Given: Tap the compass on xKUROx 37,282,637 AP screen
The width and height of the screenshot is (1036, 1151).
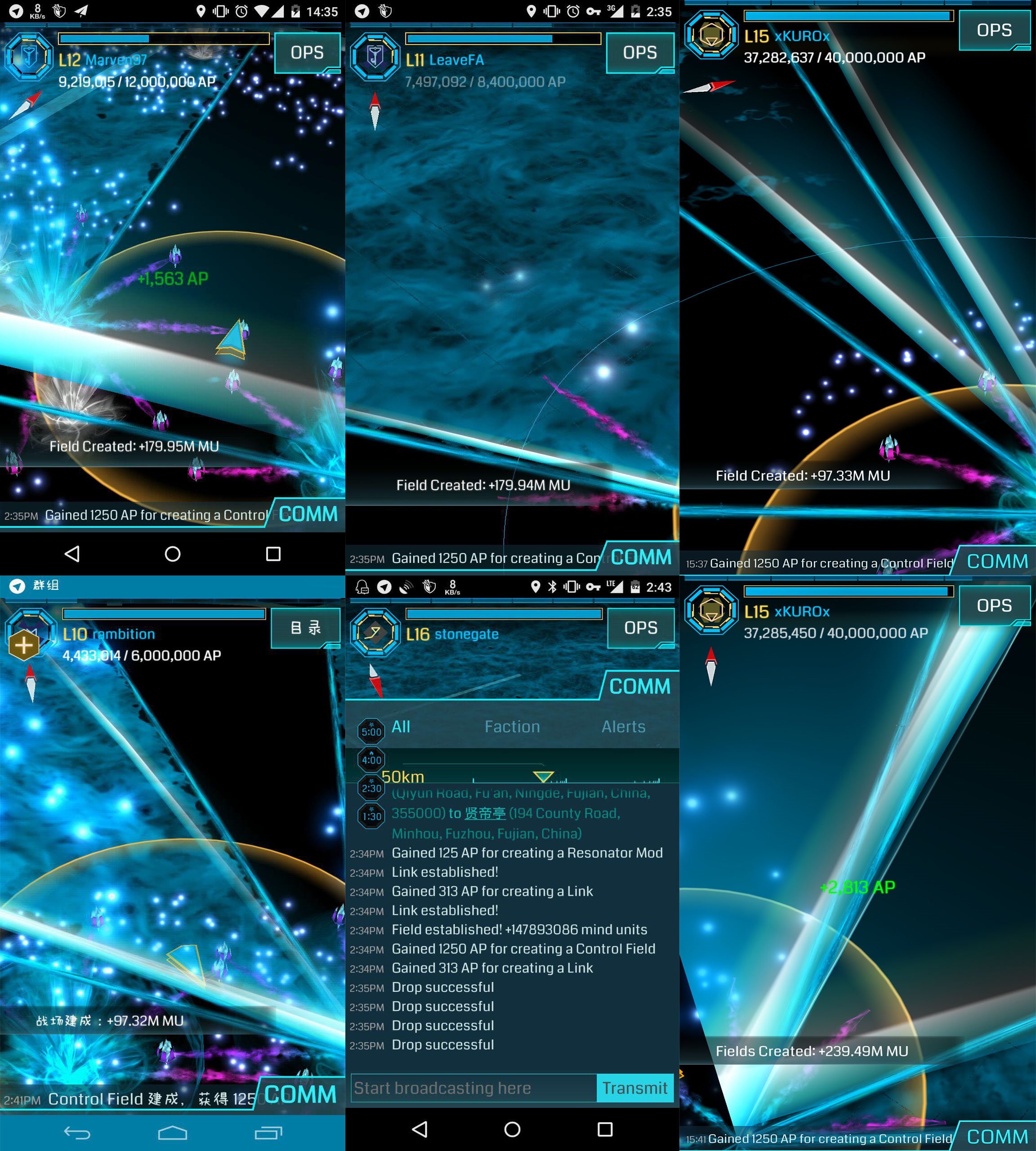Looking at the screenshot, I should point(709,86).
